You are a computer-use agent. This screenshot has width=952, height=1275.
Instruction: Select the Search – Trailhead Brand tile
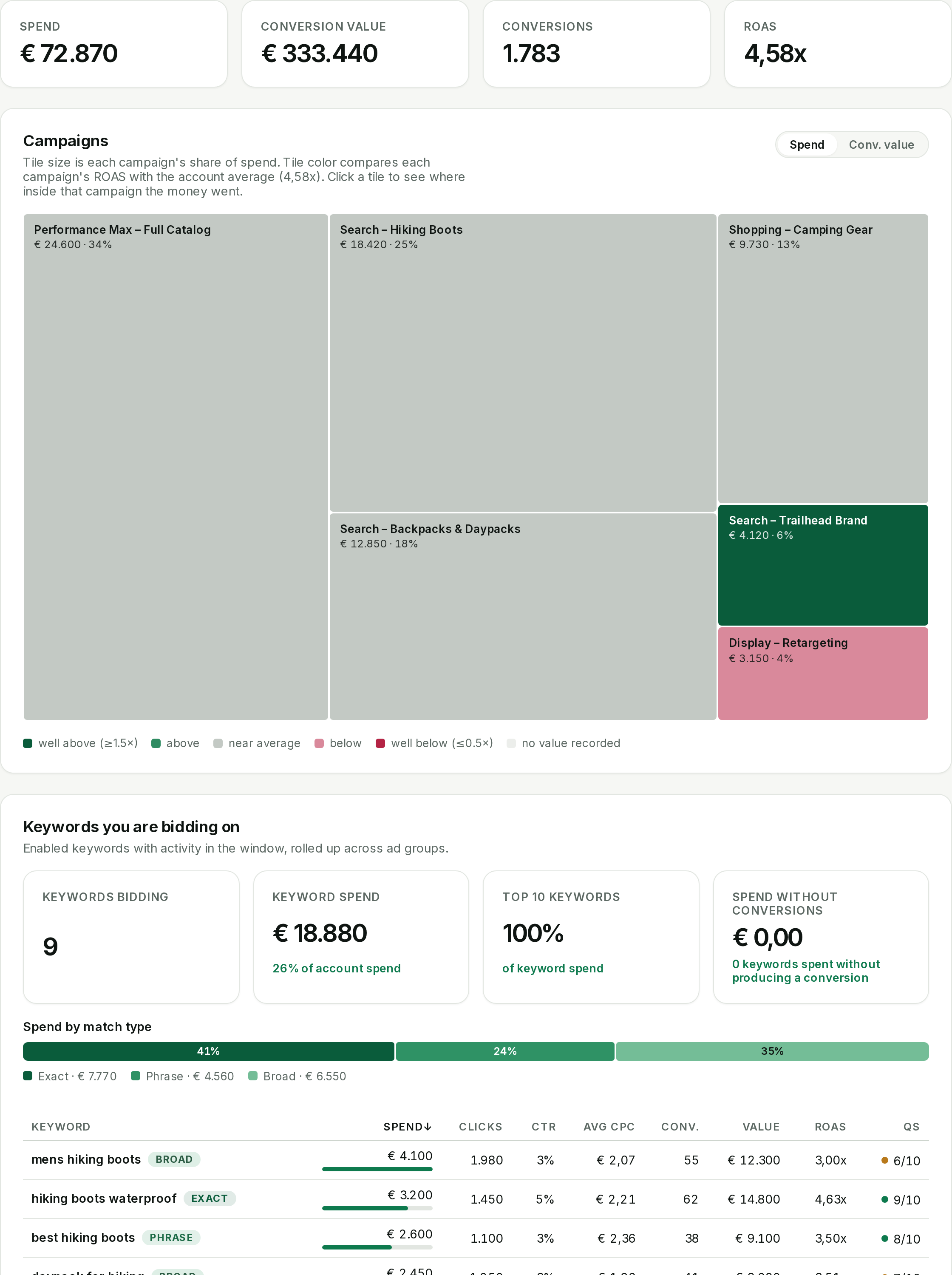[x=823, y=565]
